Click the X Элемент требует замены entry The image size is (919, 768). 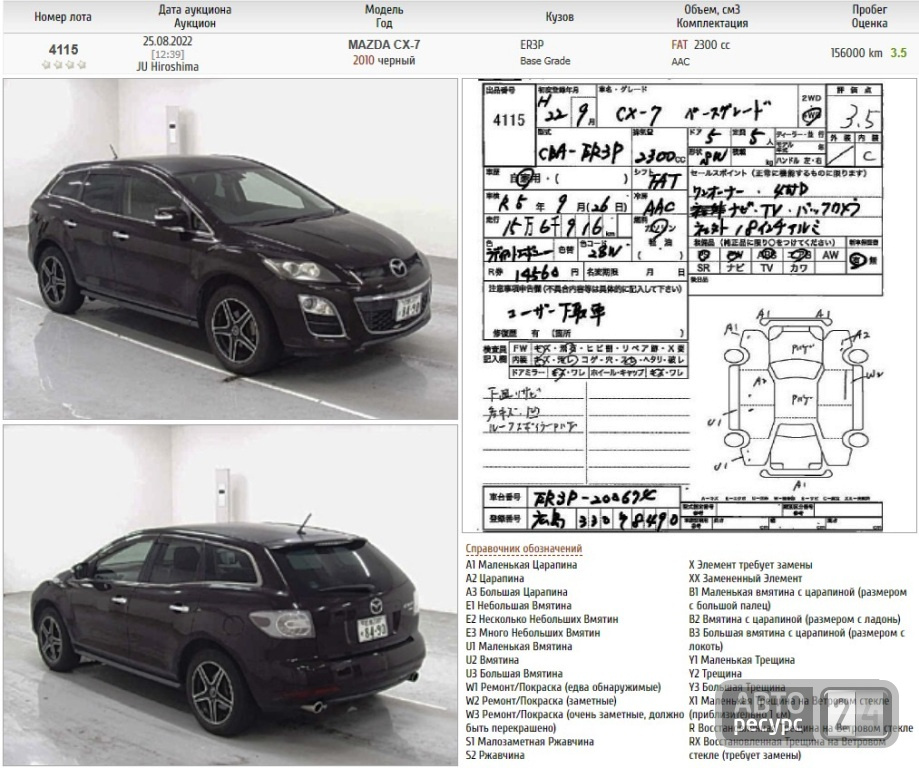tap(750, 565)
